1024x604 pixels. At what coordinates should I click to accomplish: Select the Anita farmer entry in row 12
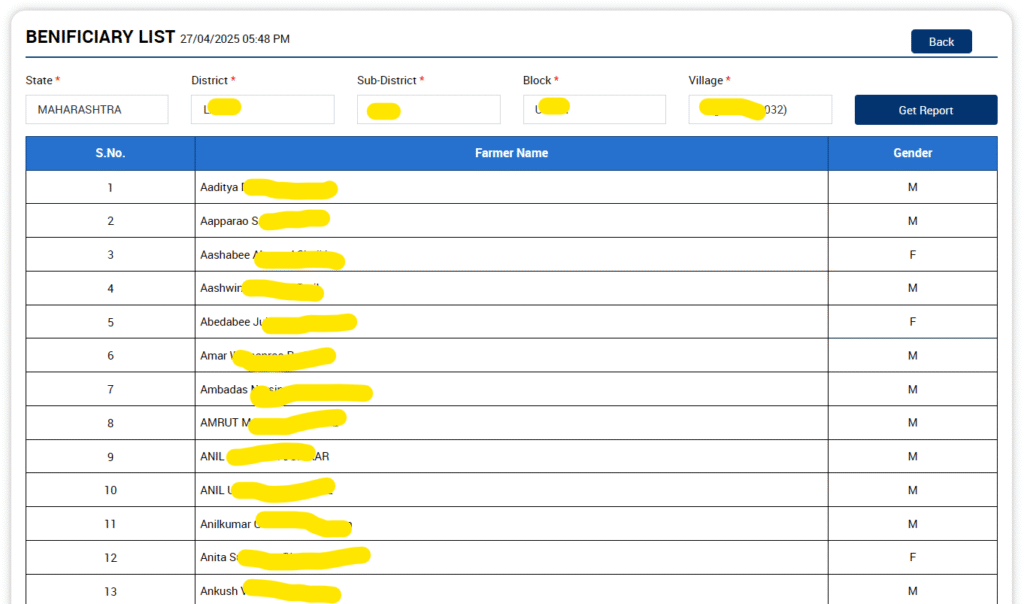(x=285, y=558)
